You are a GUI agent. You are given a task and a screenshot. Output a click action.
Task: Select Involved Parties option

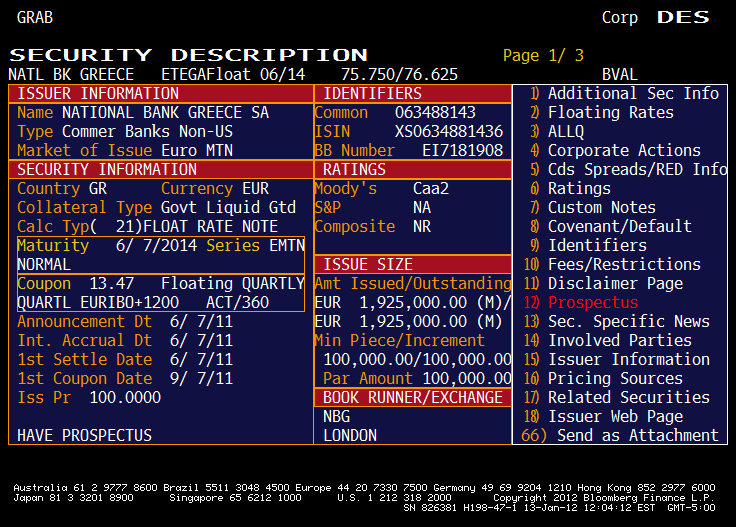coord(608,341)
